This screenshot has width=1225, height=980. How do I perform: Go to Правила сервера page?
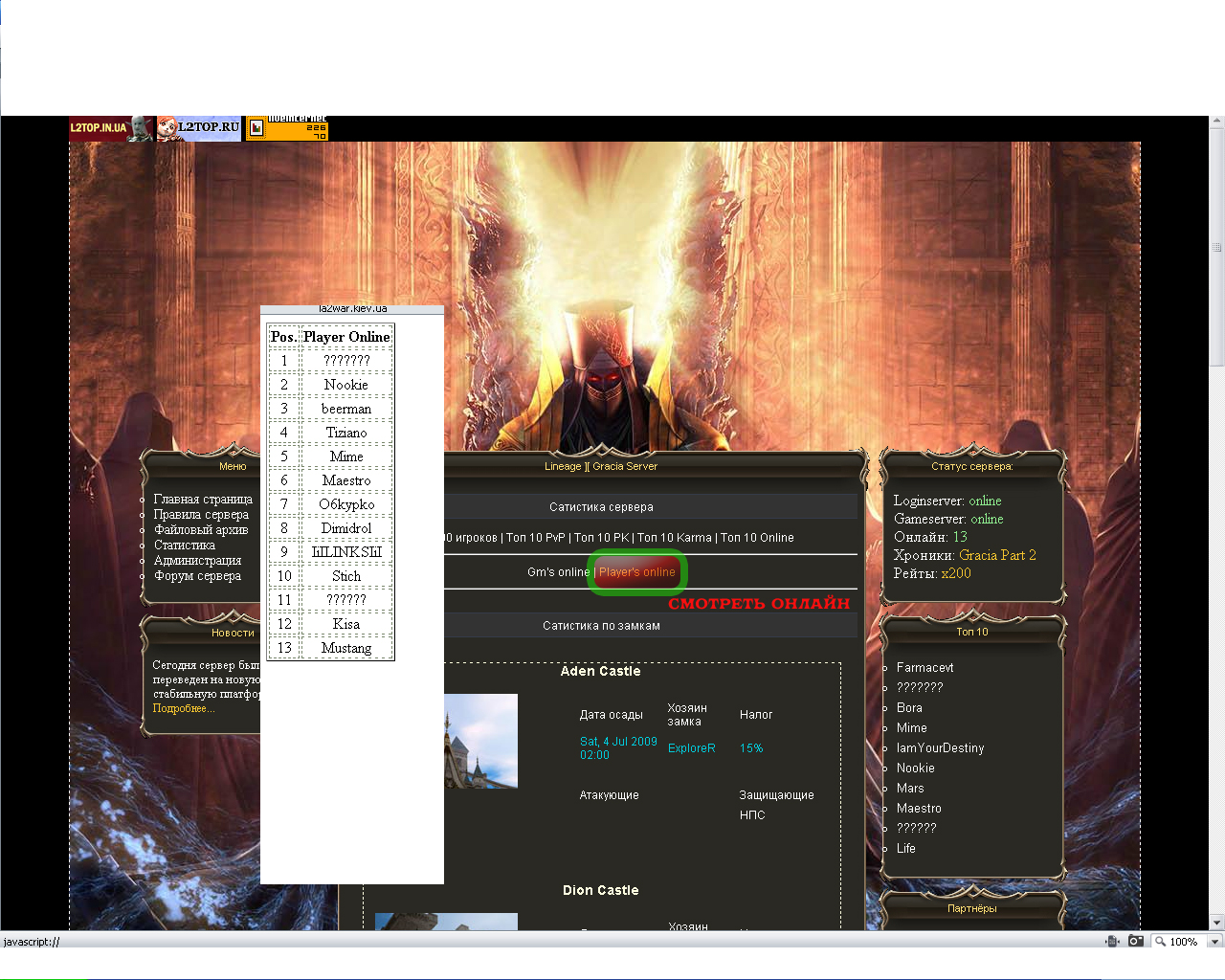click(x=201, y=515)
